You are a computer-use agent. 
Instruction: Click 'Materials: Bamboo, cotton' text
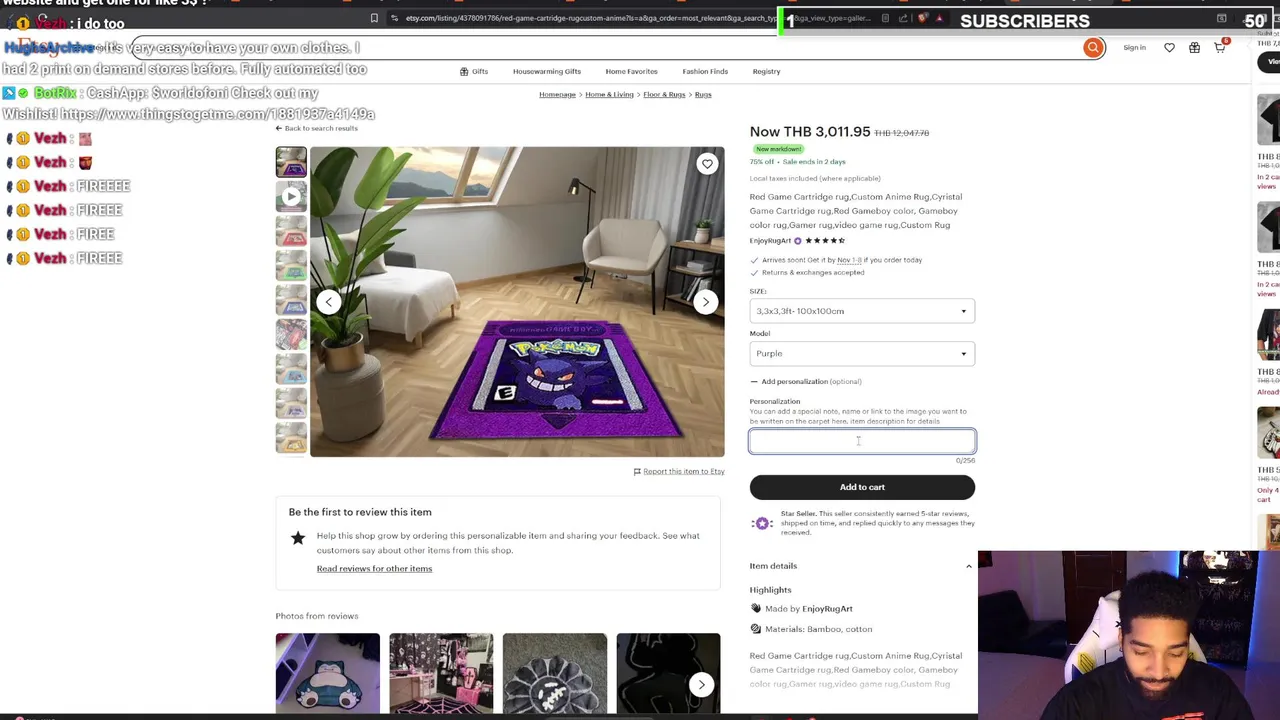pos(818,629)
